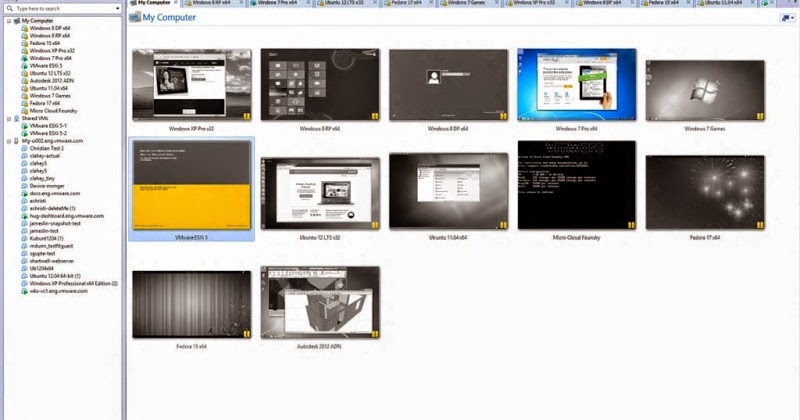Image resolution: width=800 pixels, height=420 pixels.
Task: Collapse the bfg-ui002.eng.vmware.com server node
Action: click(9, 141)
